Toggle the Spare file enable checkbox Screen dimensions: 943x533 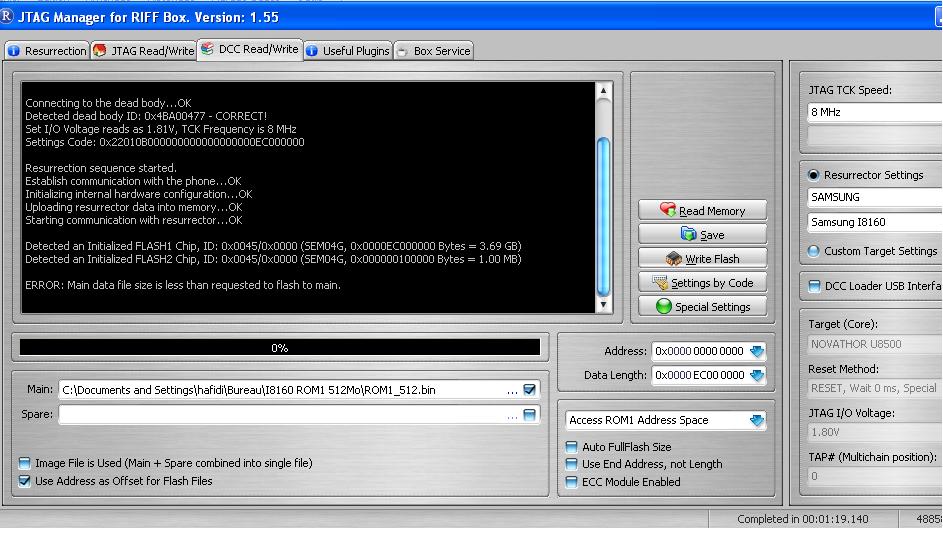[529, 414]
